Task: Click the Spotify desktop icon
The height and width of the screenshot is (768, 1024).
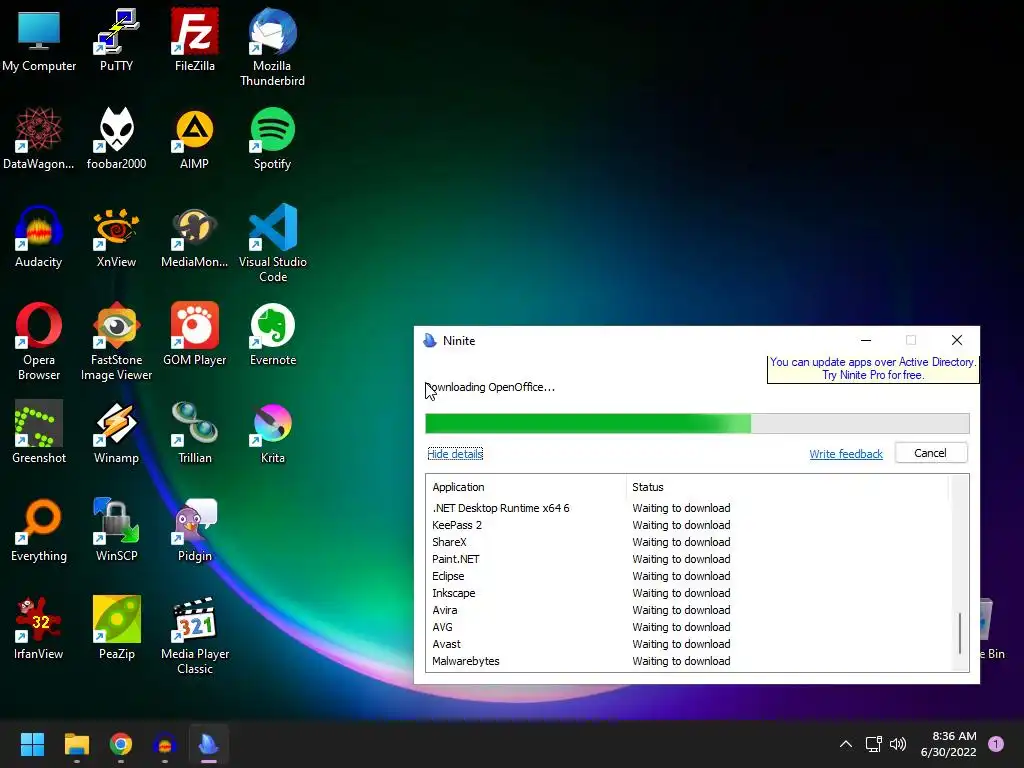Action: pyautogui.click(x=272, y=138)
